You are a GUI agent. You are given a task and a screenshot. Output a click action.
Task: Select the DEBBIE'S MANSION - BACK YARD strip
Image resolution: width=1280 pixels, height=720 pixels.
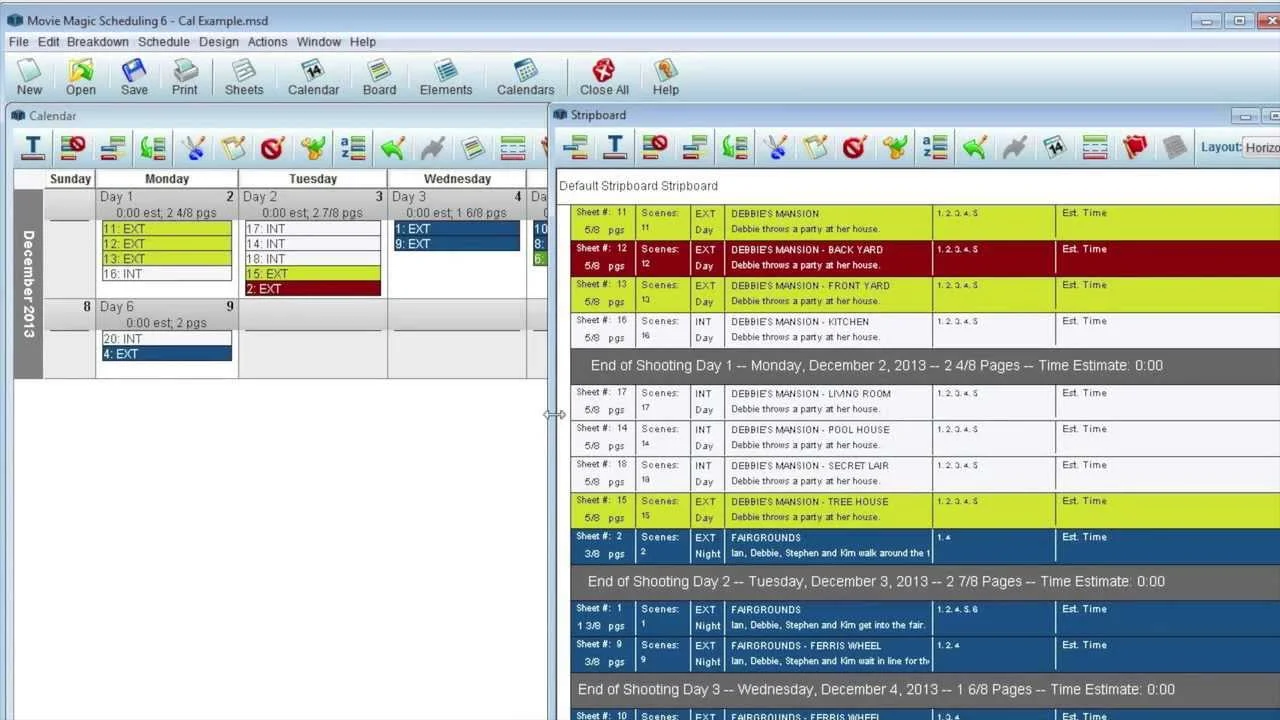pos(925,258)
